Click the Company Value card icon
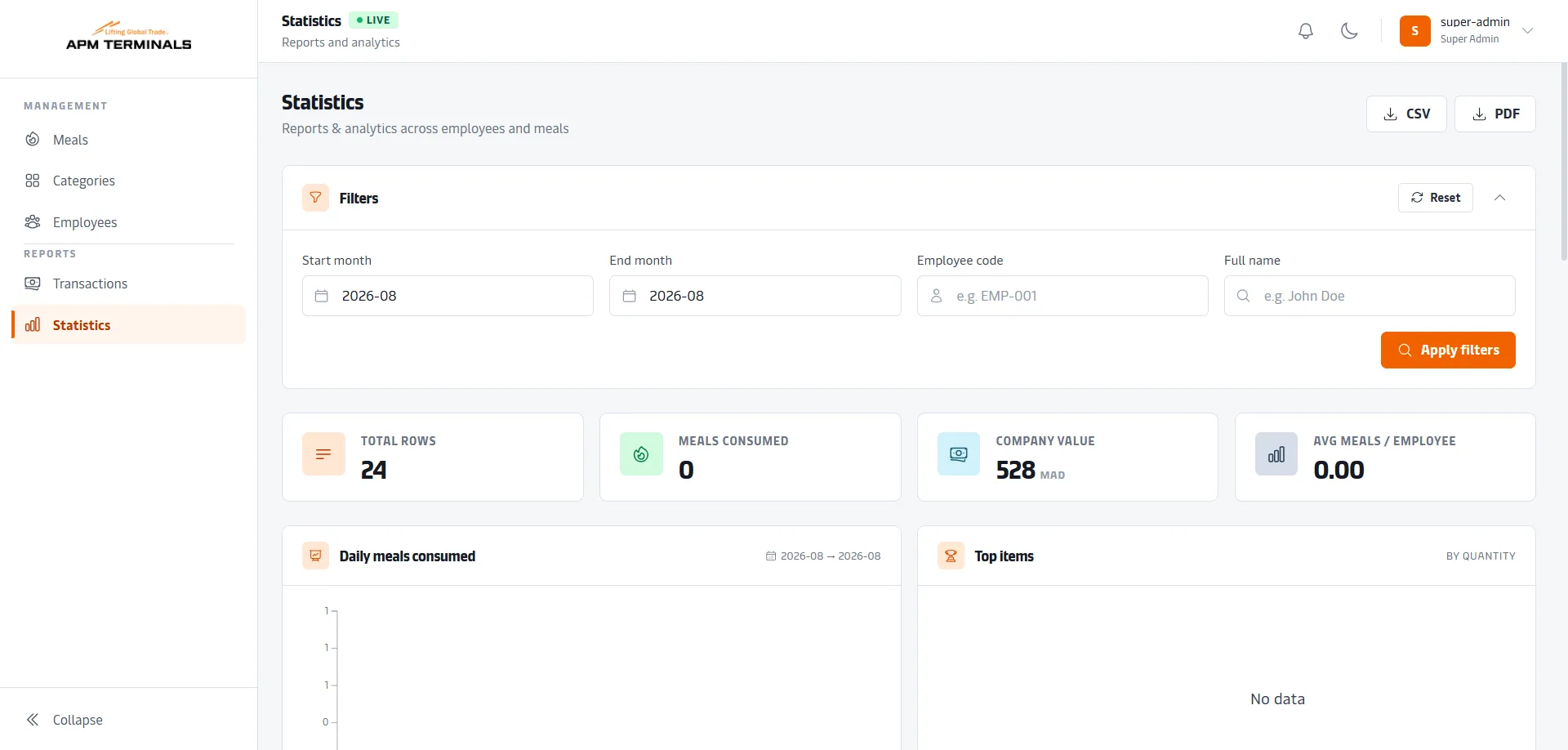1568x750 pixels. tap(959, 454)
